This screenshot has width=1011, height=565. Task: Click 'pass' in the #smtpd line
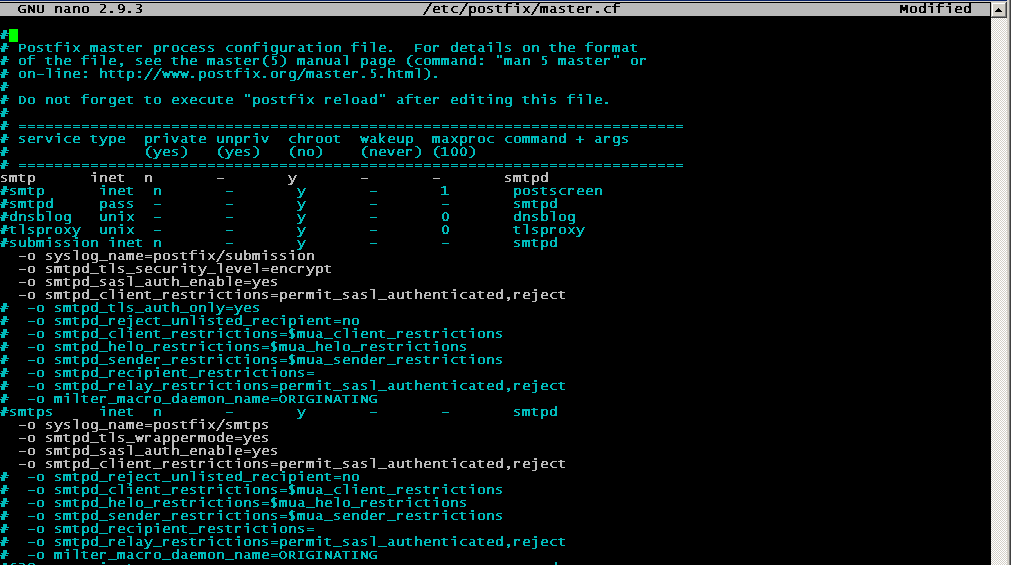(116, 204)
